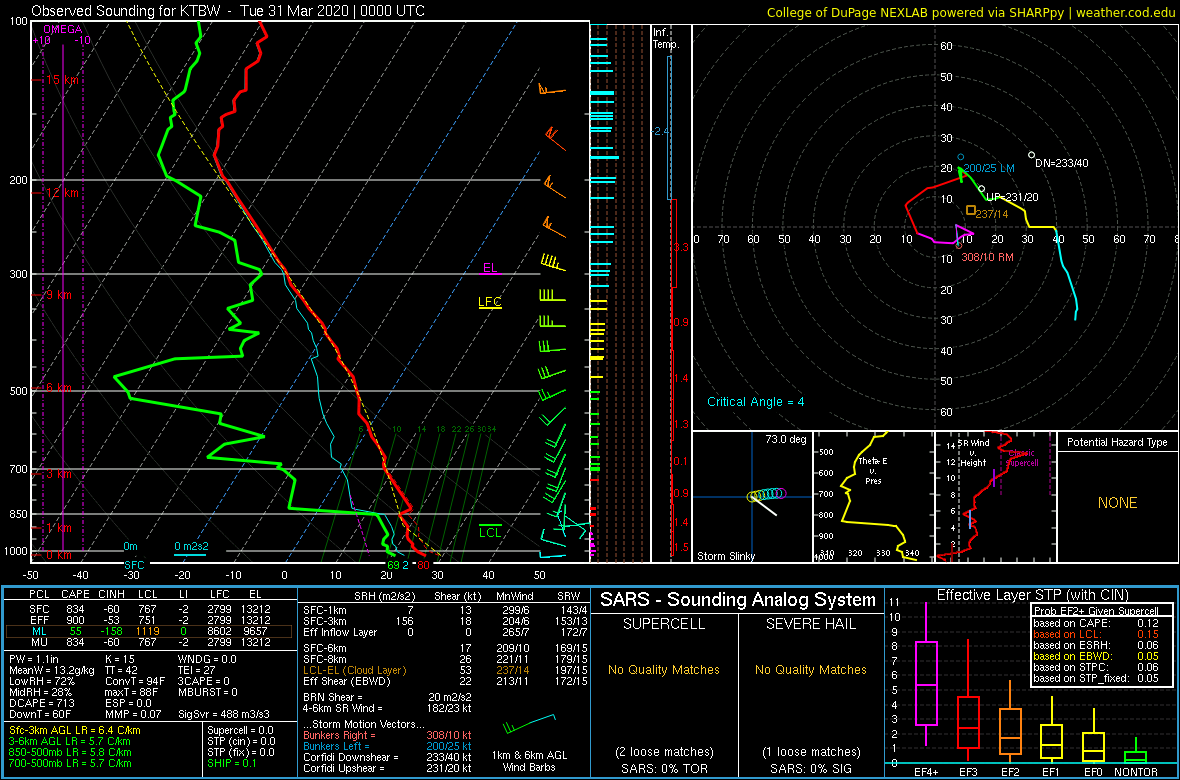1180x780 pixels.
Task: Click the red 'based on LCL' probability row
Action: click(1095, 634)
